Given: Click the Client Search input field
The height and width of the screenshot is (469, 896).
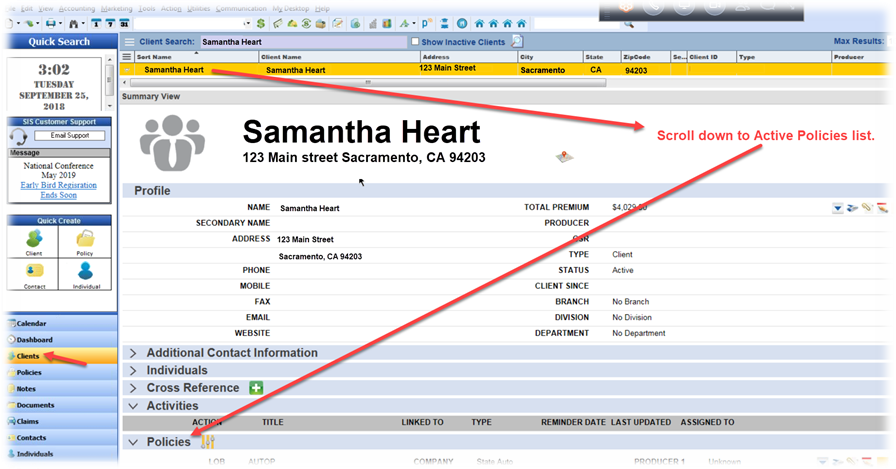Looking at the screenshot, I should point(300,42).
